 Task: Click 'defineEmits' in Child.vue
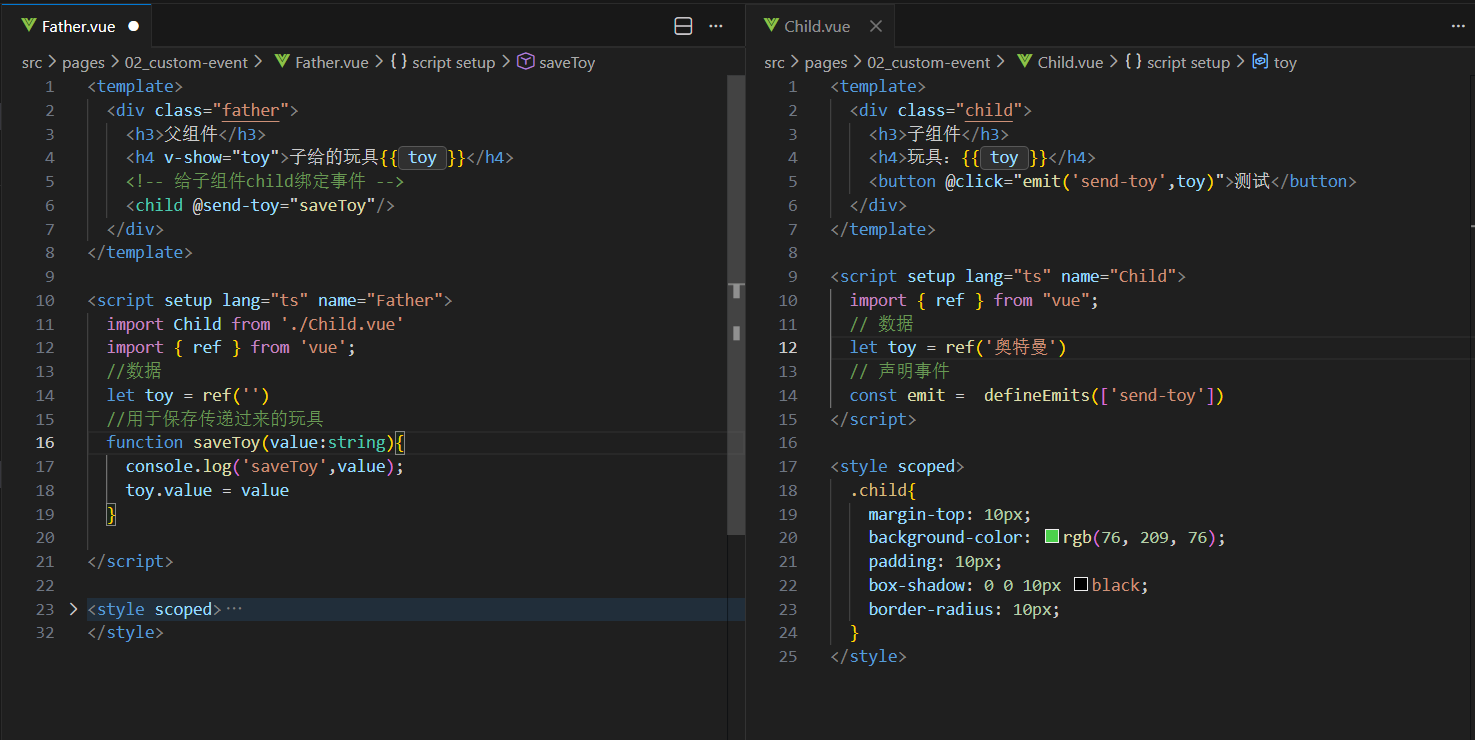pos(1036,395)
